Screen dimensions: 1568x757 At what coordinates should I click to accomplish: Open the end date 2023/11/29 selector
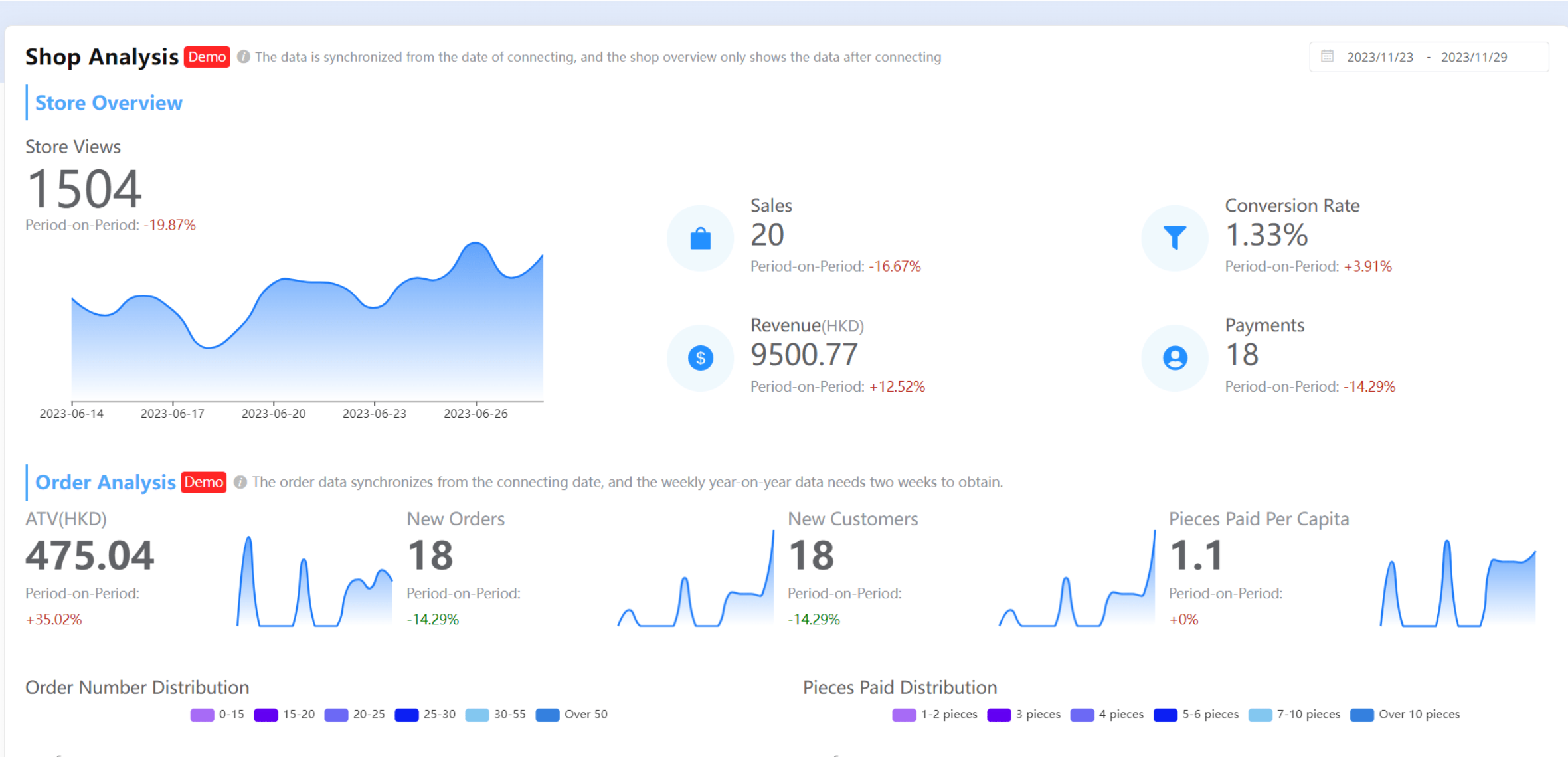tap(1473, 57)
